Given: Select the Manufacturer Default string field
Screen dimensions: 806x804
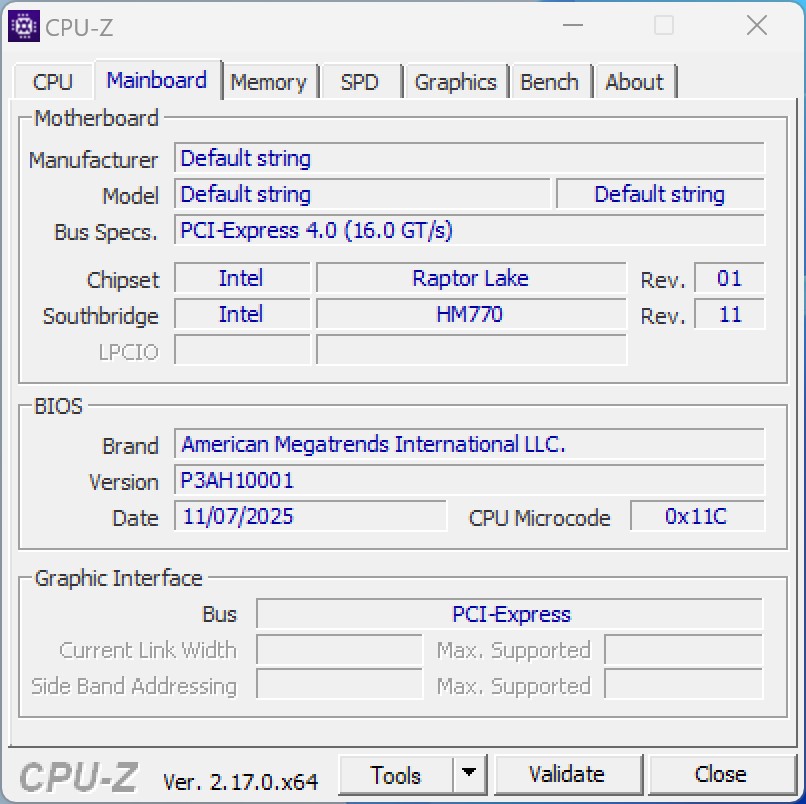Looking at the screenshot, I should (470, 158).
